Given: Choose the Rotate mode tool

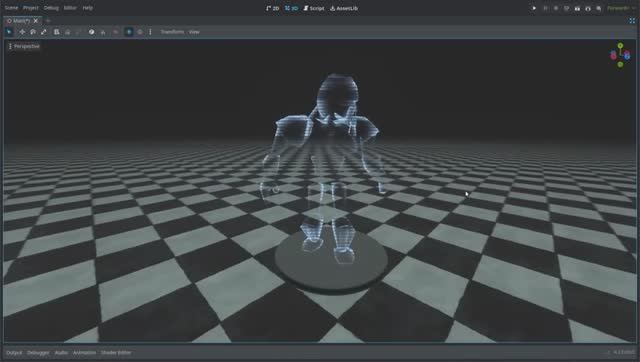Looking at the screenshot, I should click(x=33, y=32).
